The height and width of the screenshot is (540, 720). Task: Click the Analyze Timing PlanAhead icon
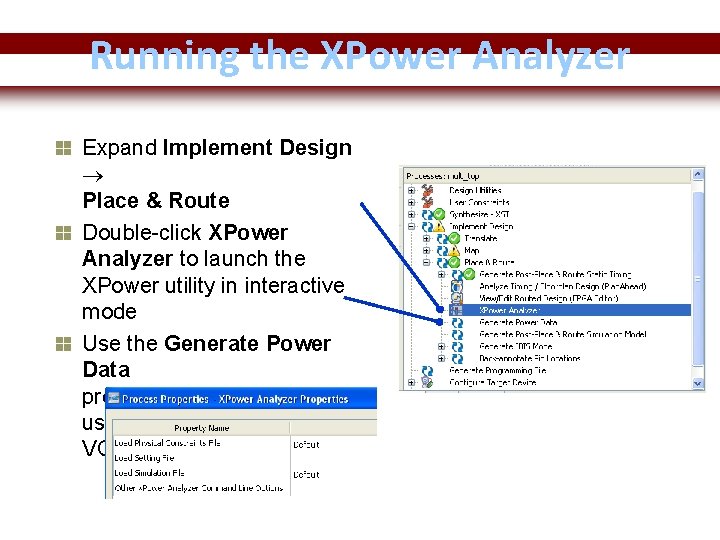(457, 286)
